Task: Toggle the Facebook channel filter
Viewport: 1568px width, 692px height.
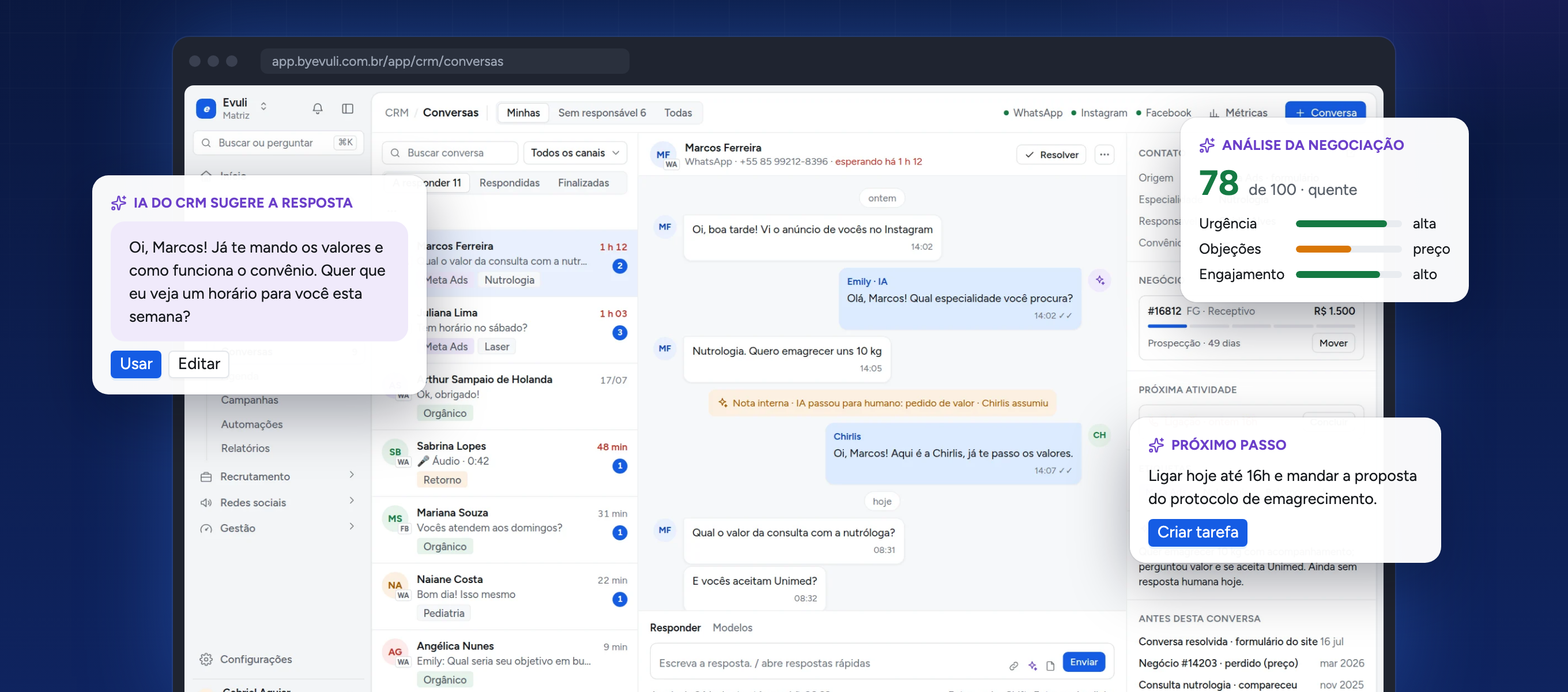Action: [x=1163, y=112]
